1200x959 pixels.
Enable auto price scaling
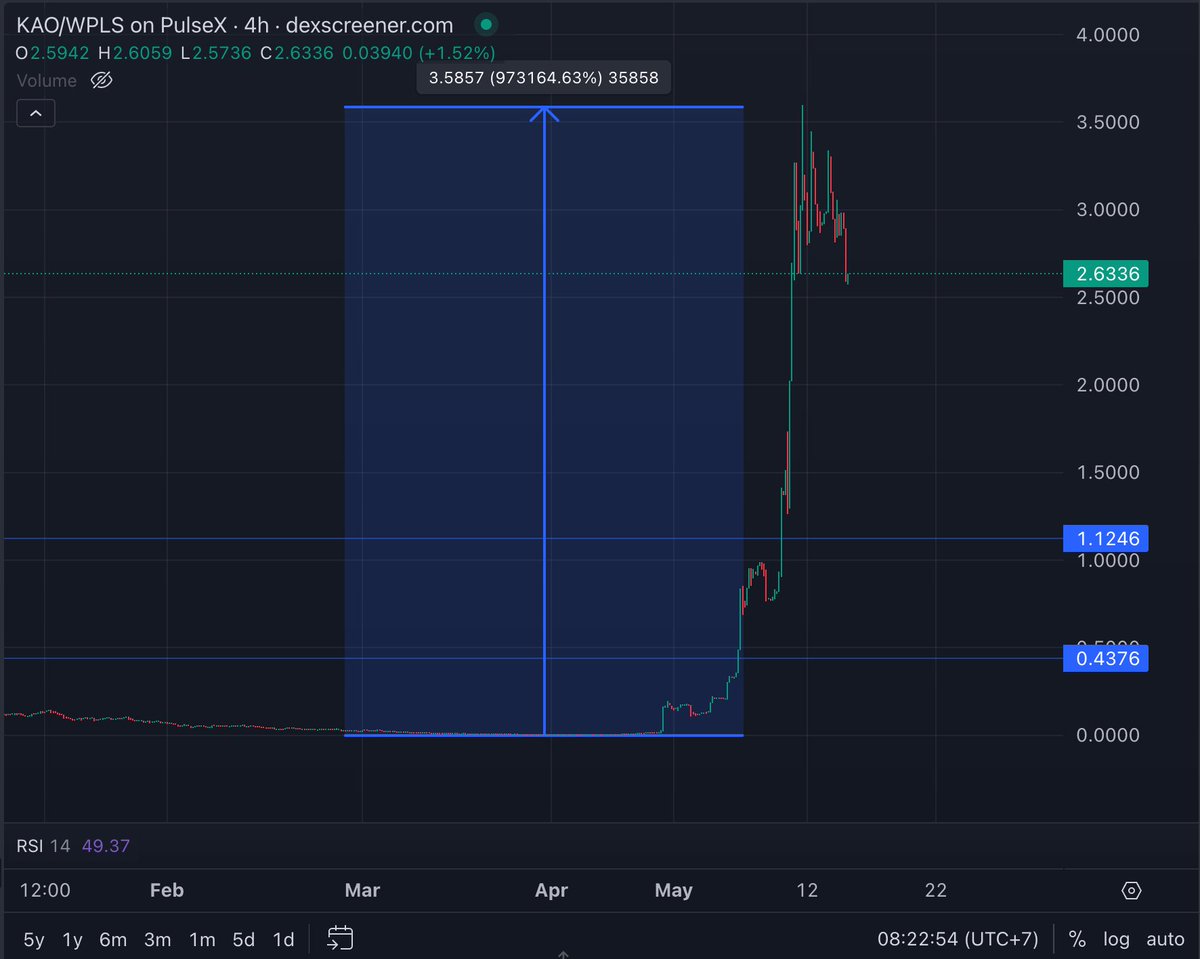(1164, 940)
